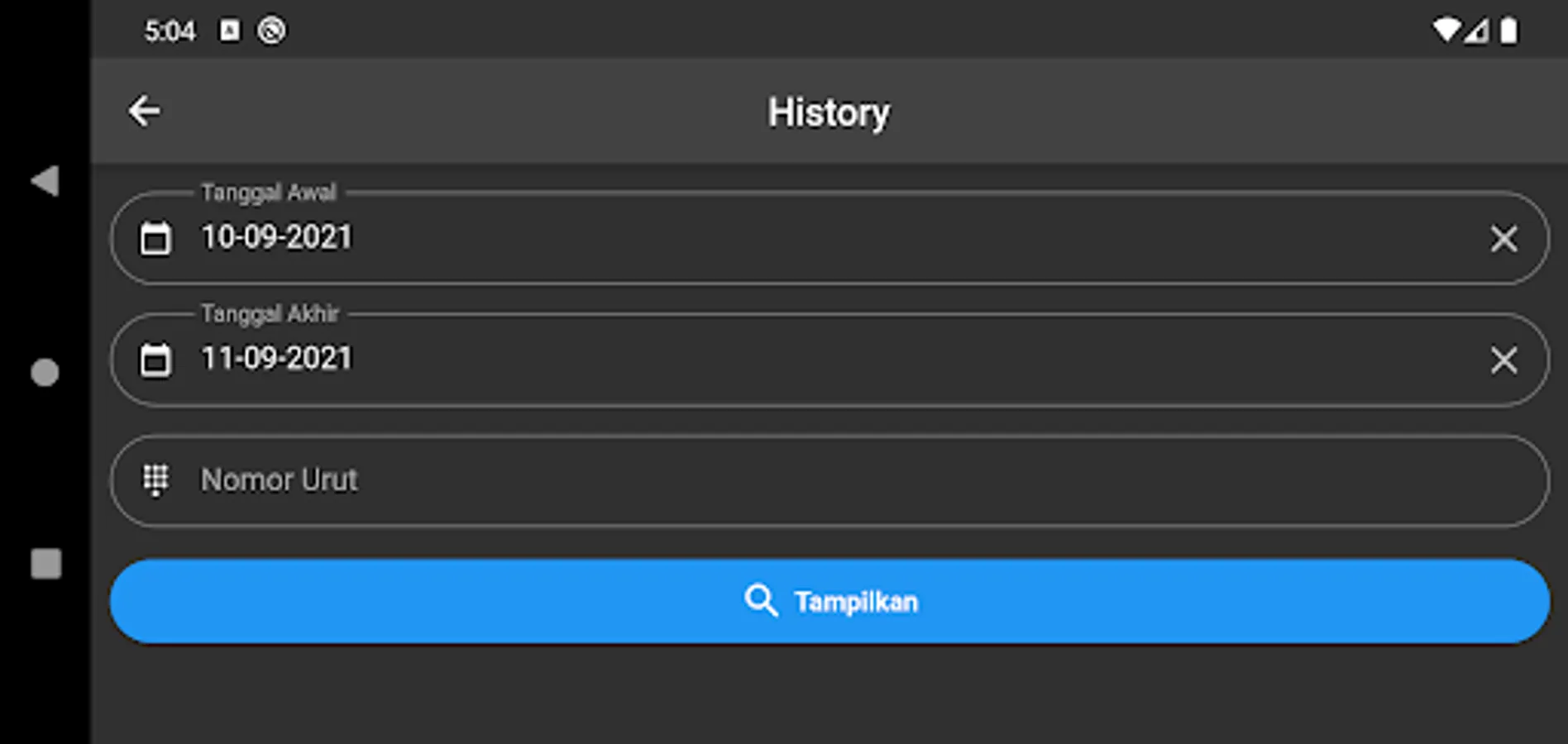
Task: Tap the Android recents square button
Action: (x=45, y=564)
